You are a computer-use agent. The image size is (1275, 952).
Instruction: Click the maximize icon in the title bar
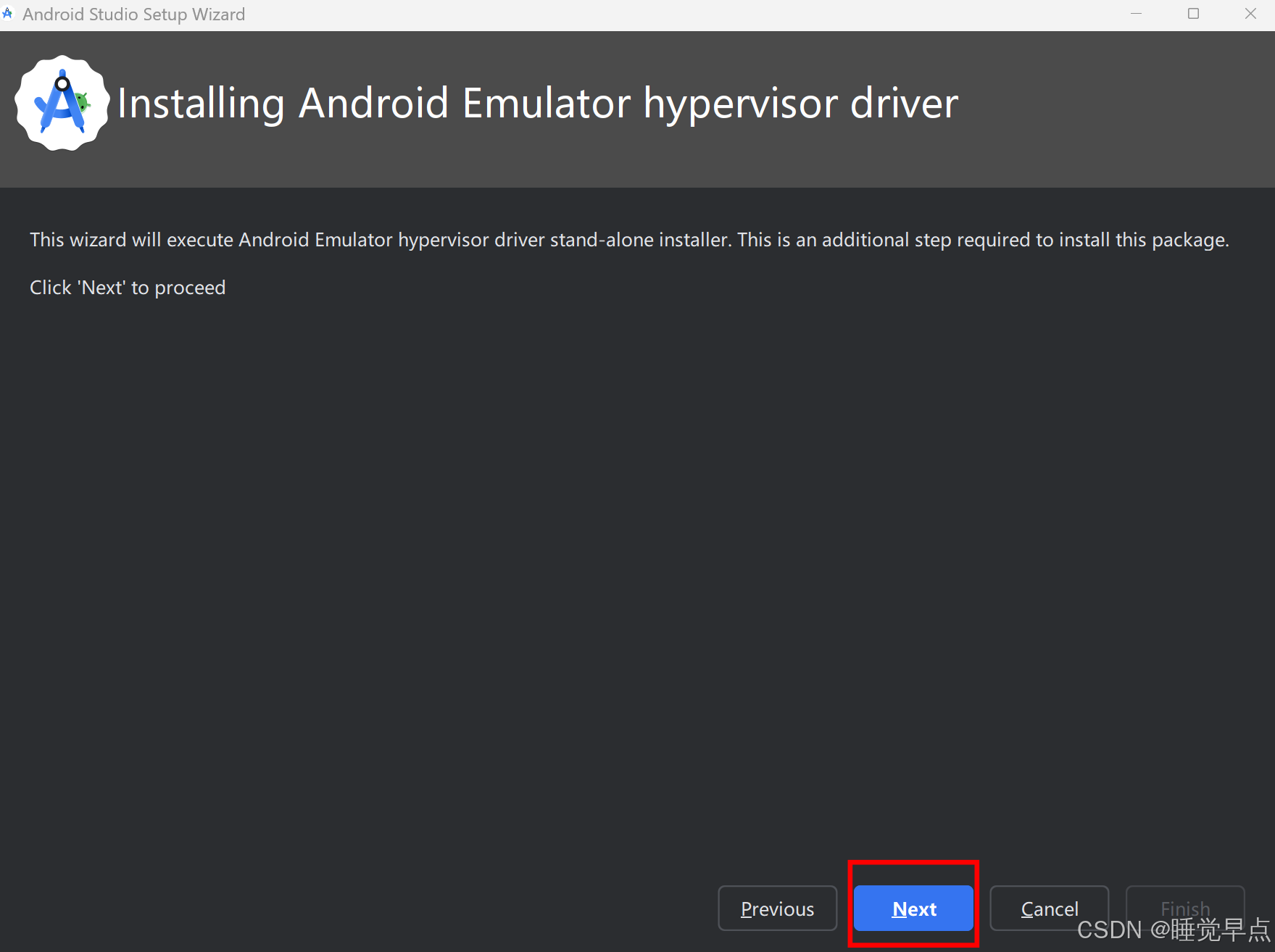click(1193, 13)
